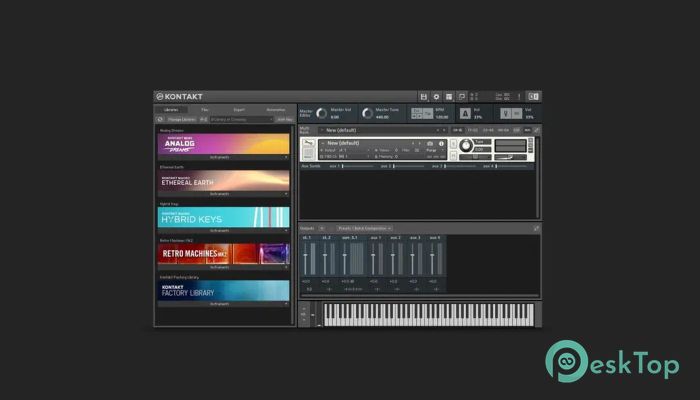This screenshot has height=400, width=700.
Task: Select rack page 17-32
Action: (x=472, y=130)
